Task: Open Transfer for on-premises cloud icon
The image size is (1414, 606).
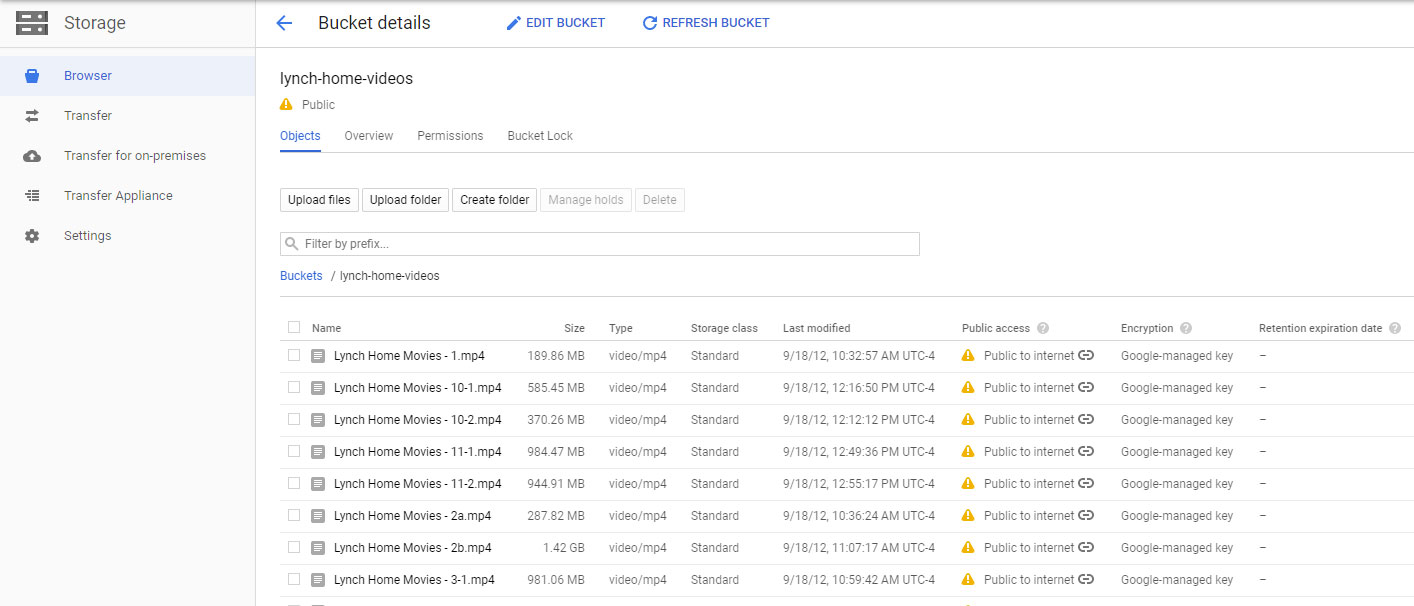Action: 32,156
